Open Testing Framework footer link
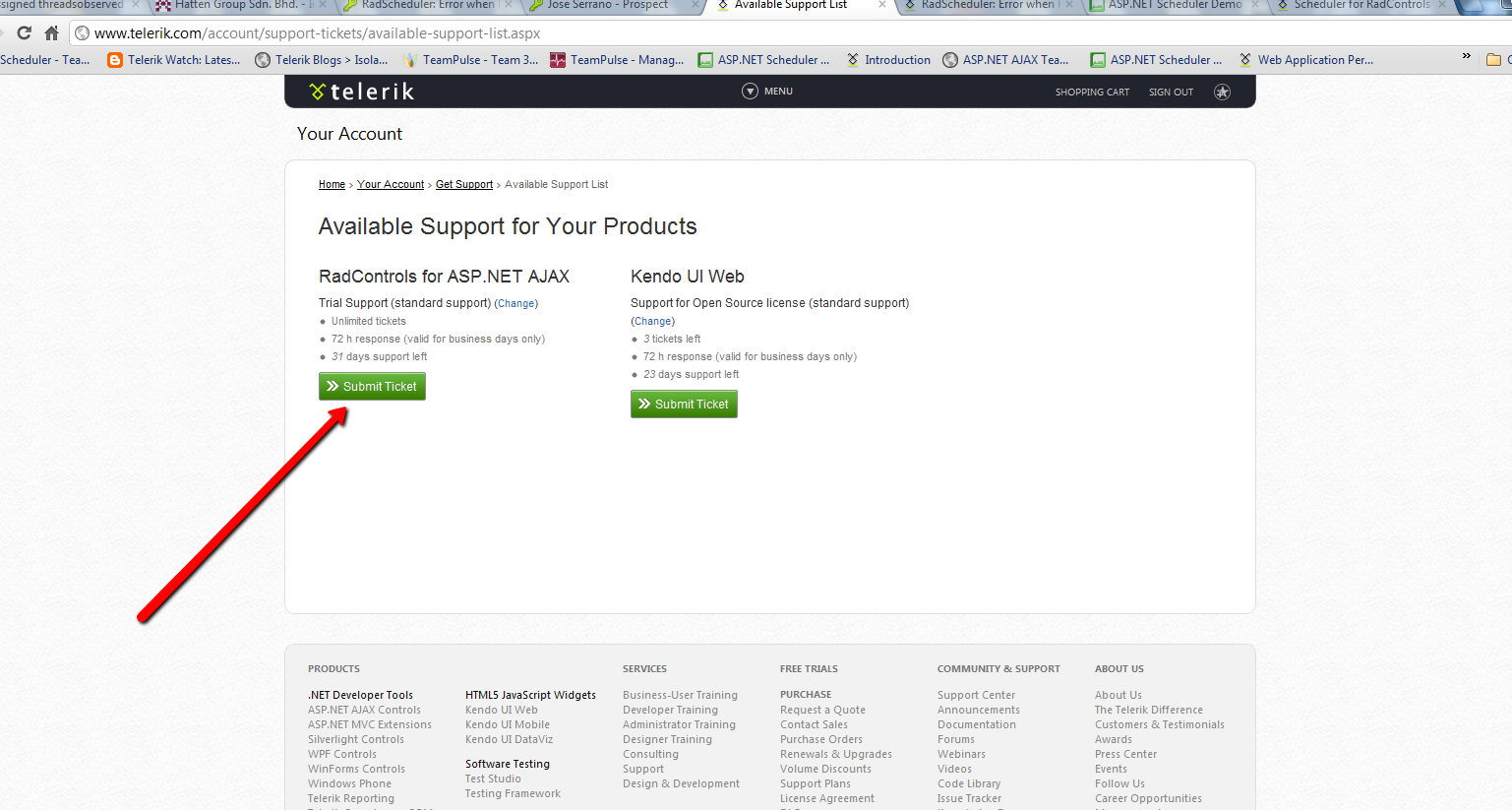The height and width of the screenshot is (810, 1512). click(x=513, y=794)
